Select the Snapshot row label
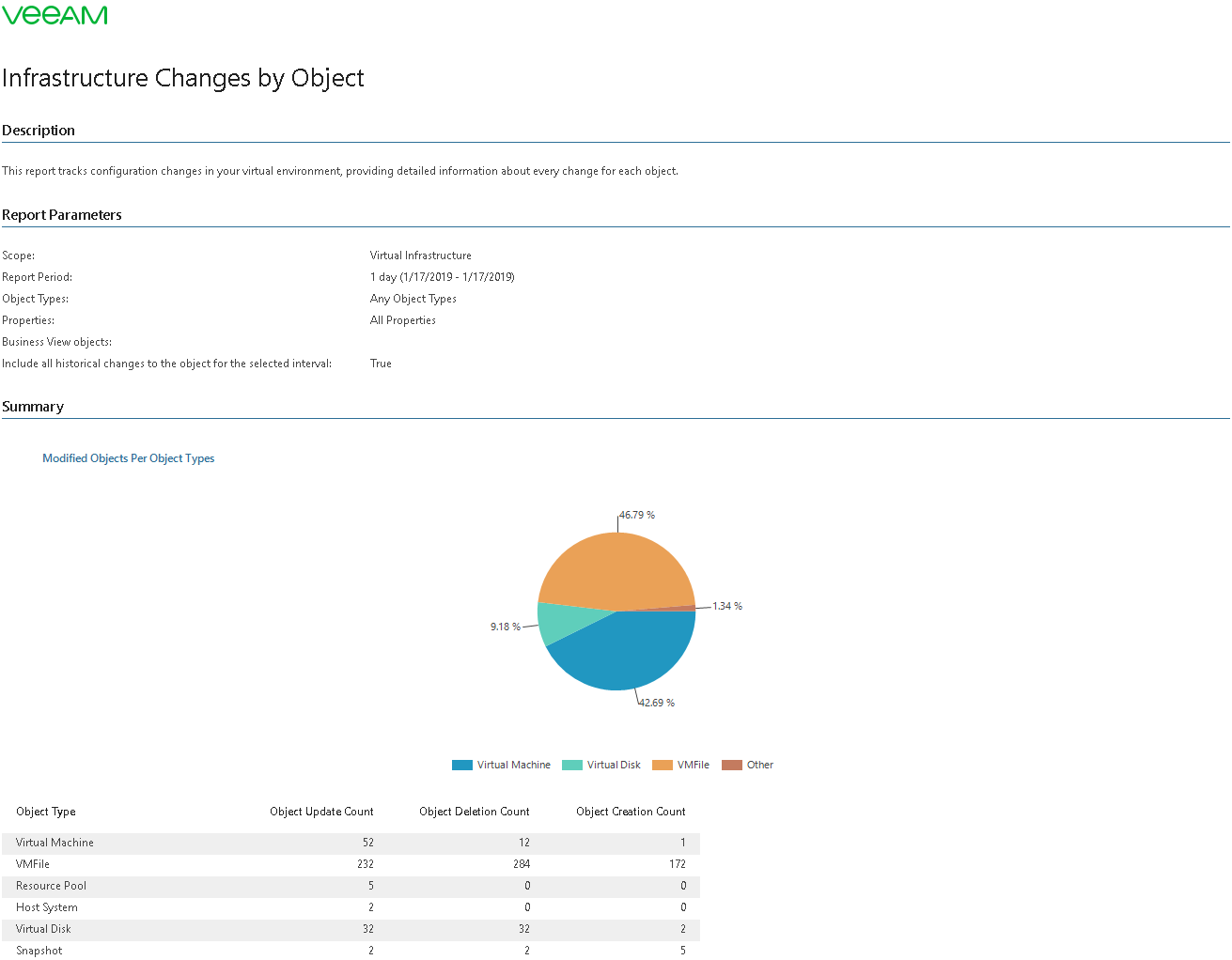This screenshot has height=960, width=1232. coord(39,951)
